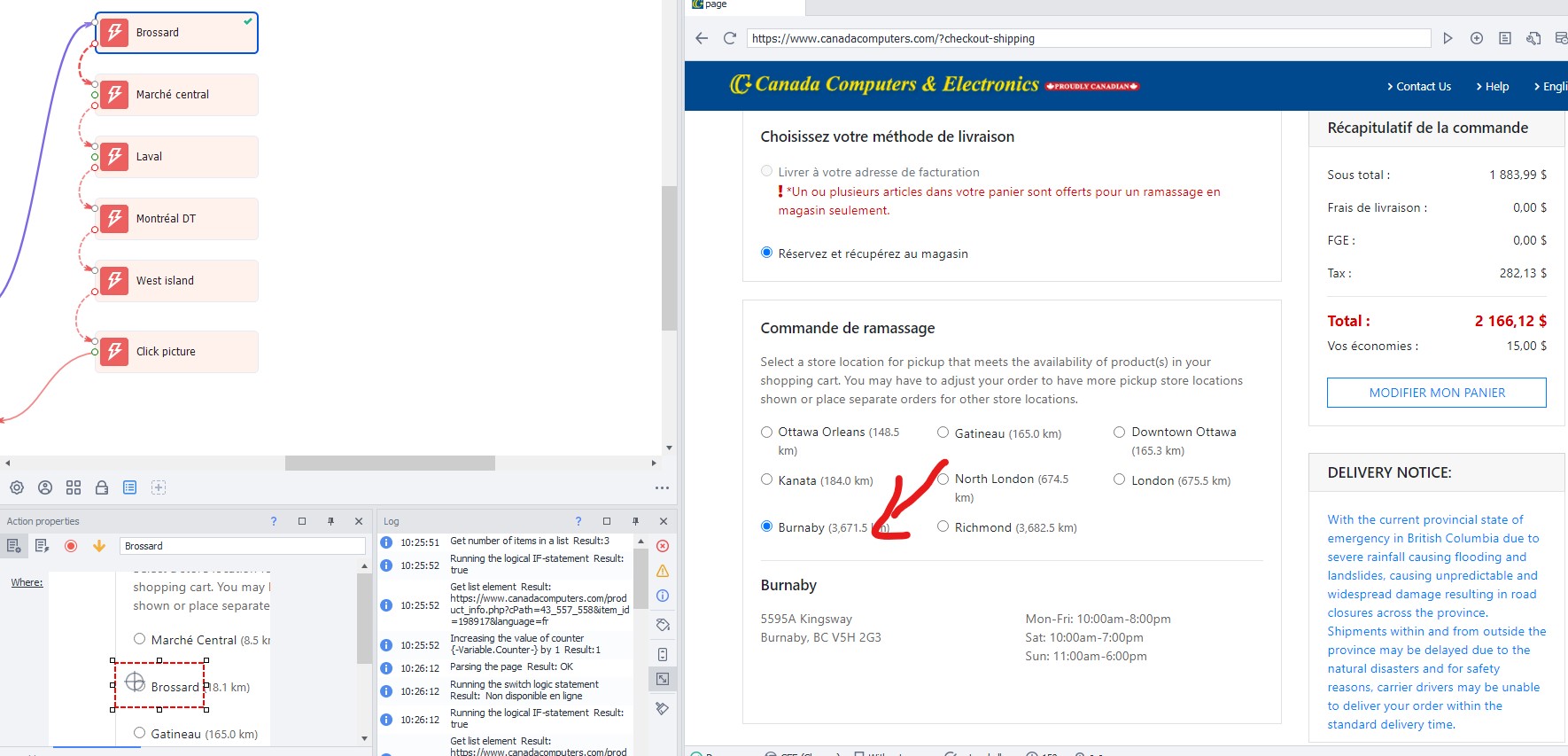
Task: Reload the browser page
Action: tap(730, 38)
